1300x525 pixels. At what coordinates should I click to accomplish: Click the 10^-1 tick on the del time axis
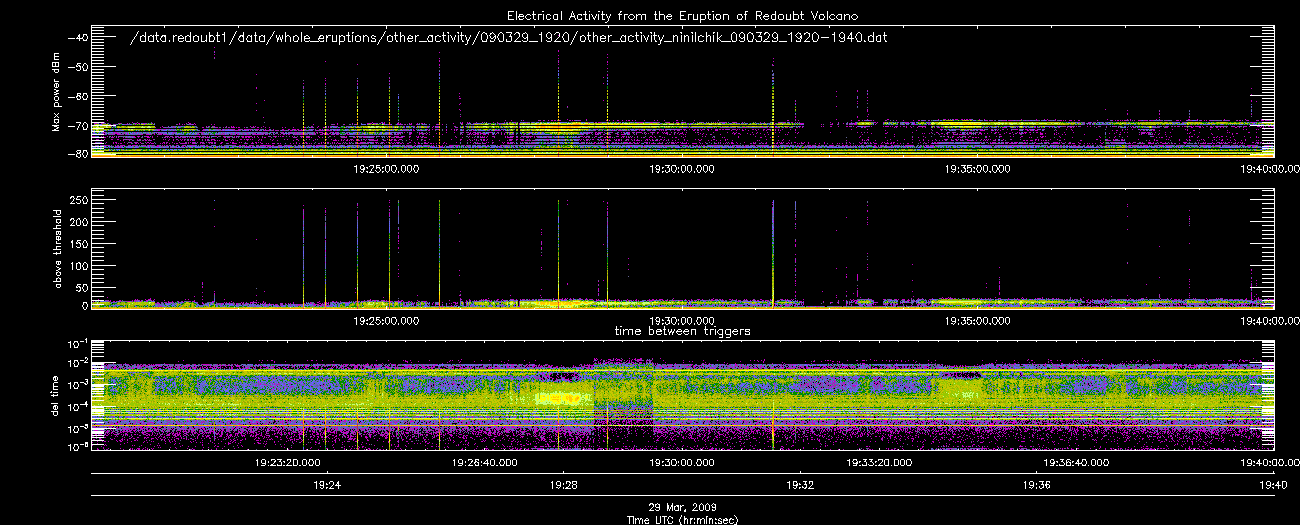(x=77, y=342)
